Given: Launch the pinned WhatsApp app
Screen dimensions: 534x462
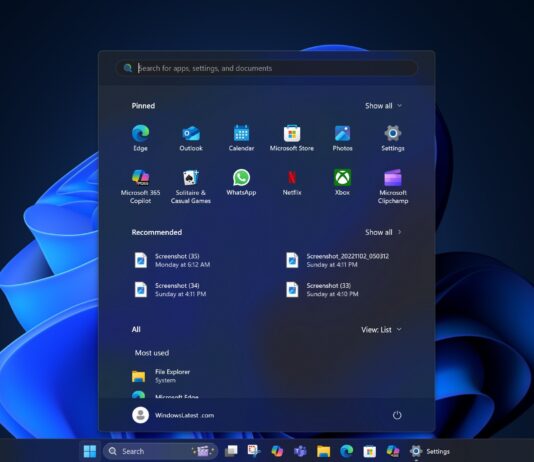Looking at the screenshot, I should 241,182.
